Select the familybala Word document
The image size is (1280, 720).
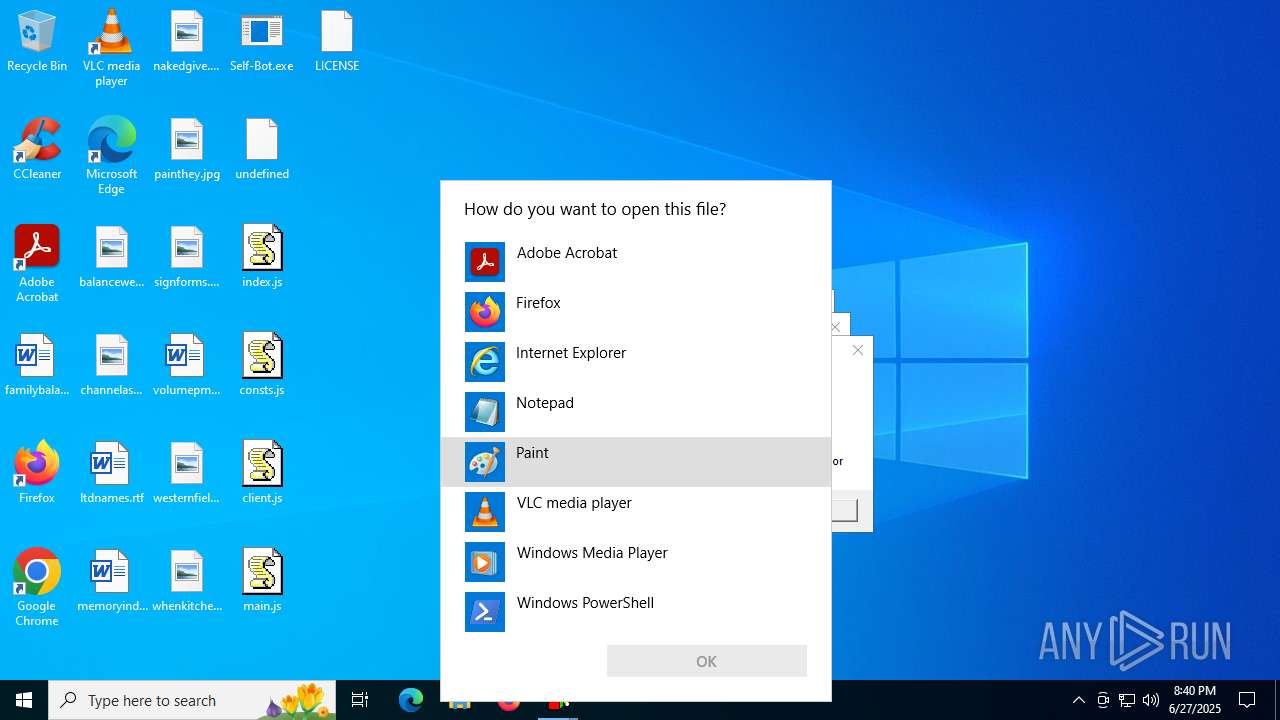coord(37,366)
